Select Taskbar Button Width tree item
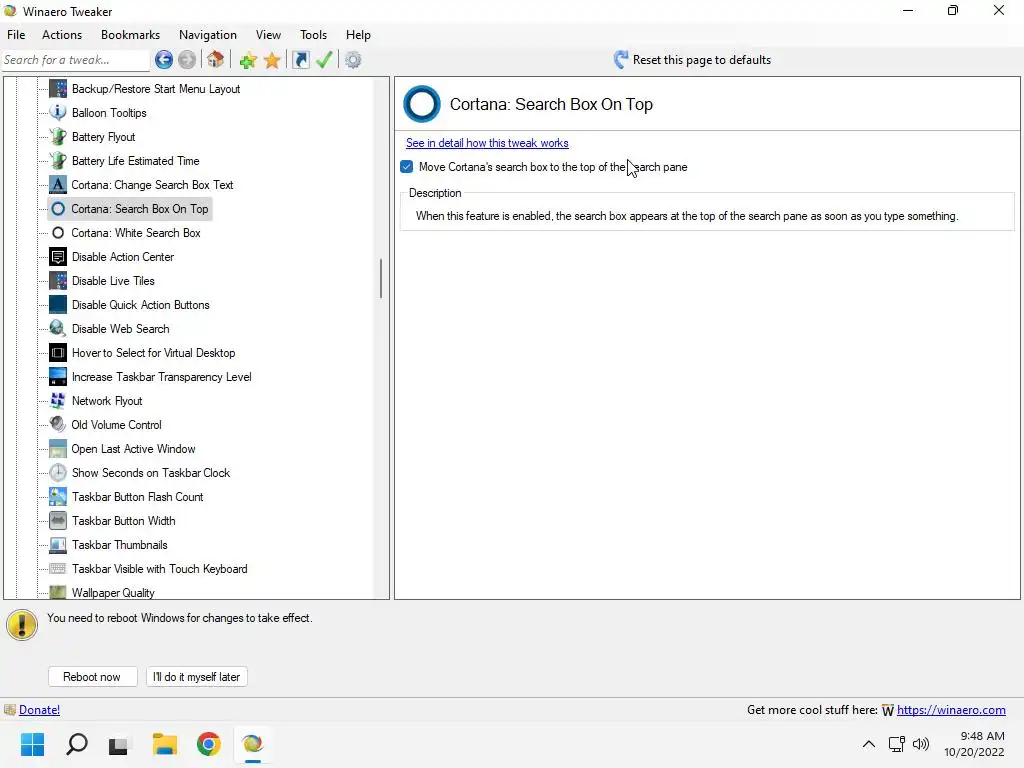1024x768 pixels. coord(123,521)
